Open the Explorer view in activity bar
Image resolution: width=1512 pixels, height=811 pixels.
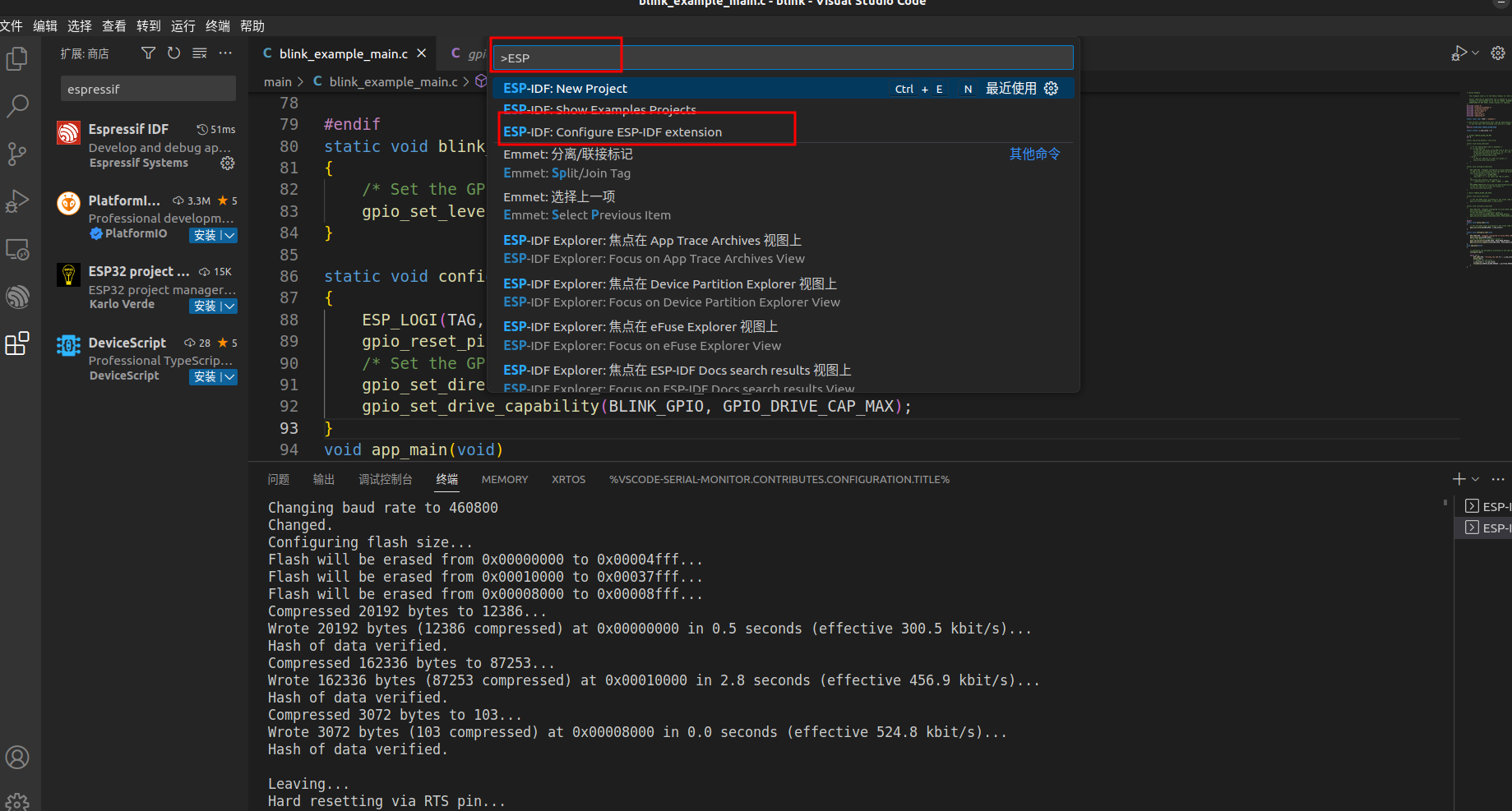[17, 59]
